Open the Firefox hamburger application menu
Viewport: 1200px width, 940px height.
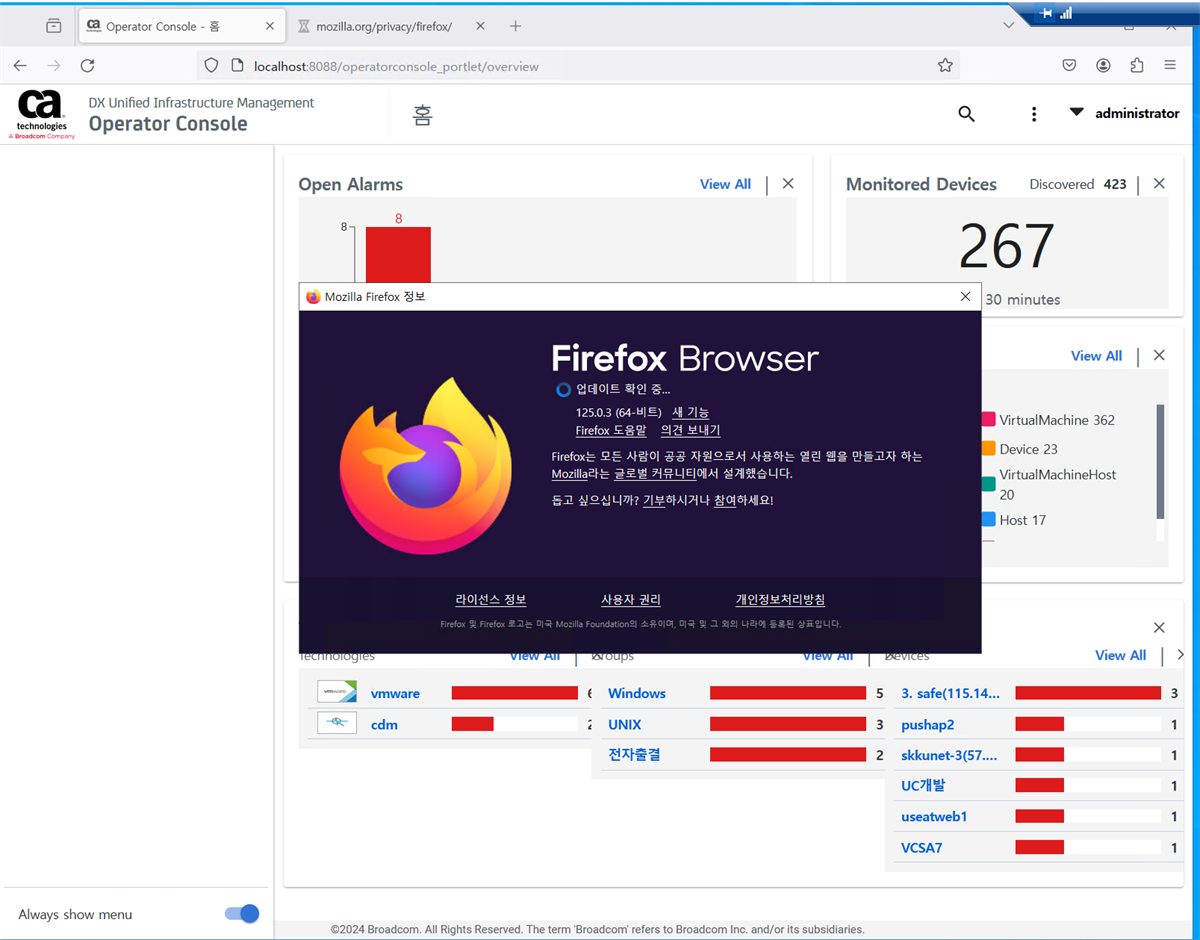click(1170, 64)
